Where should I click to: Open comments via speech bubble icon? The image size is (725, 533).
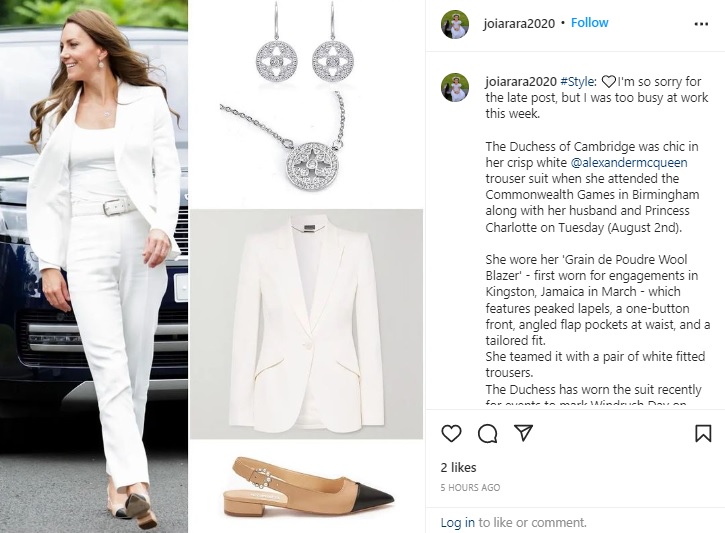[x=487, y=434]
